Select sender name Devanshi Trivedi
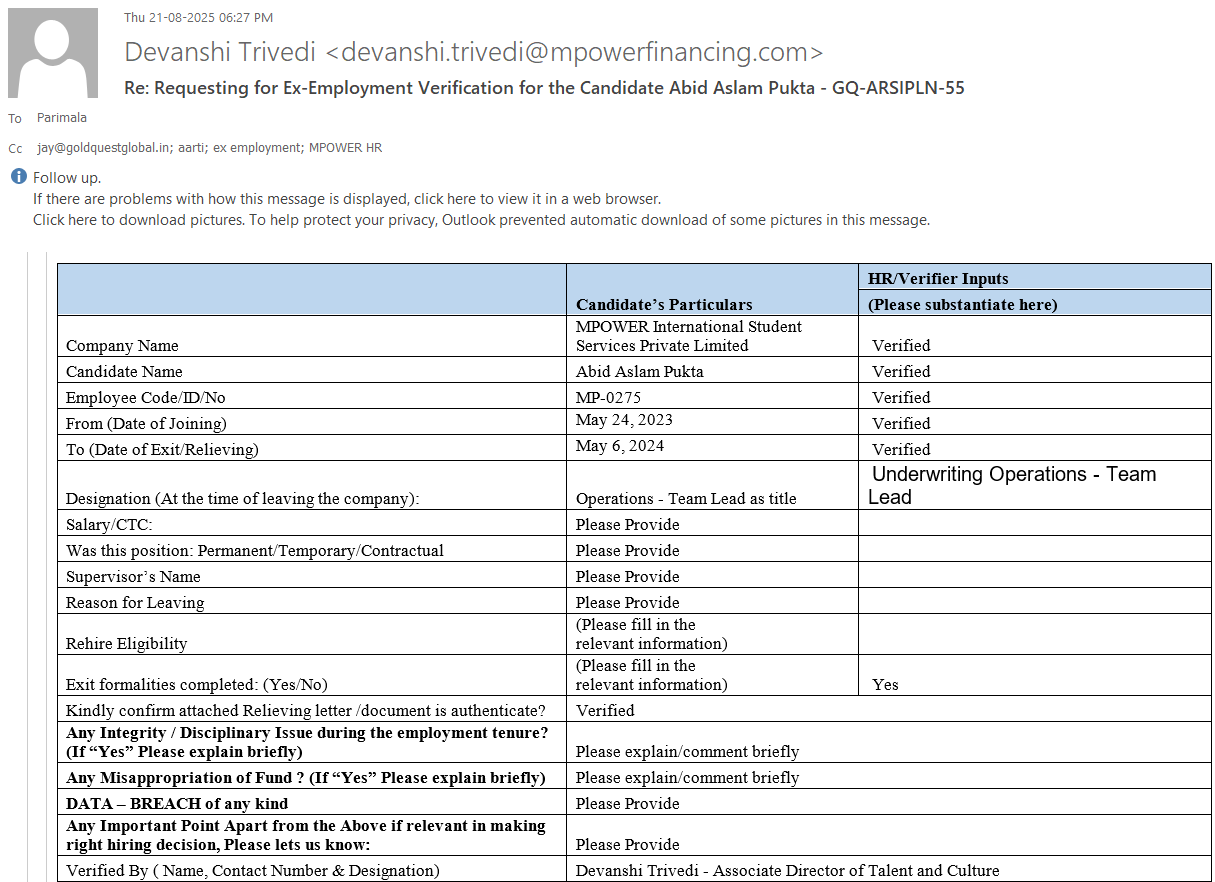 click(222, 52)
